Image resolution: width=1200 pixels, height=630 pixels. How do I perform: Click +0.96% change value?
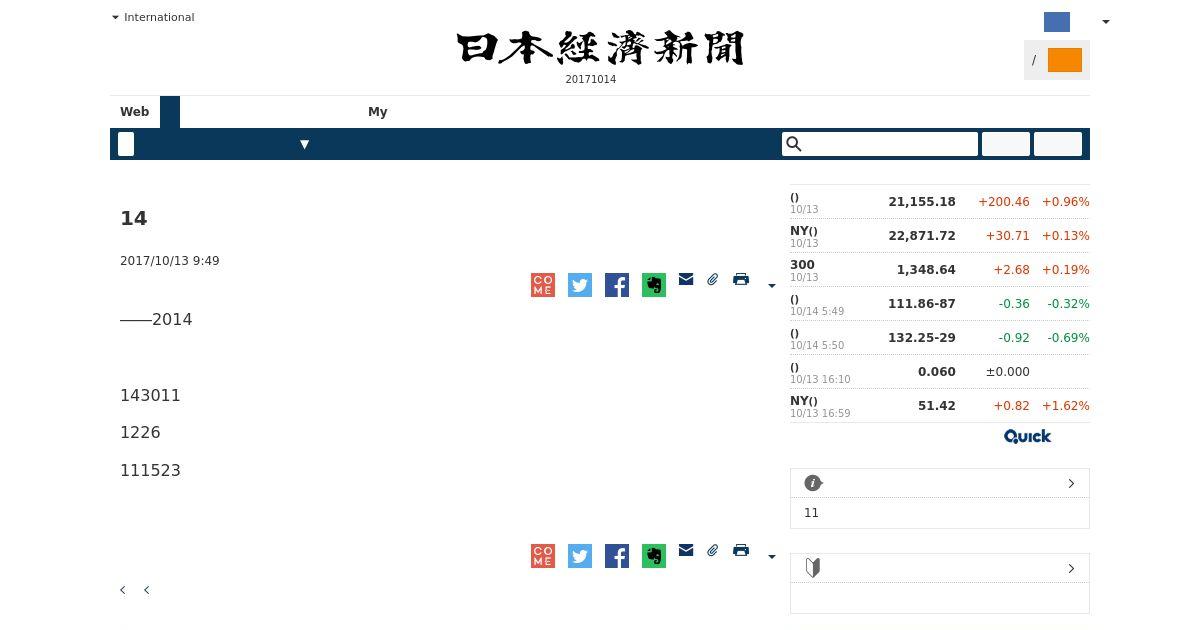click(x=1066, y=202)
